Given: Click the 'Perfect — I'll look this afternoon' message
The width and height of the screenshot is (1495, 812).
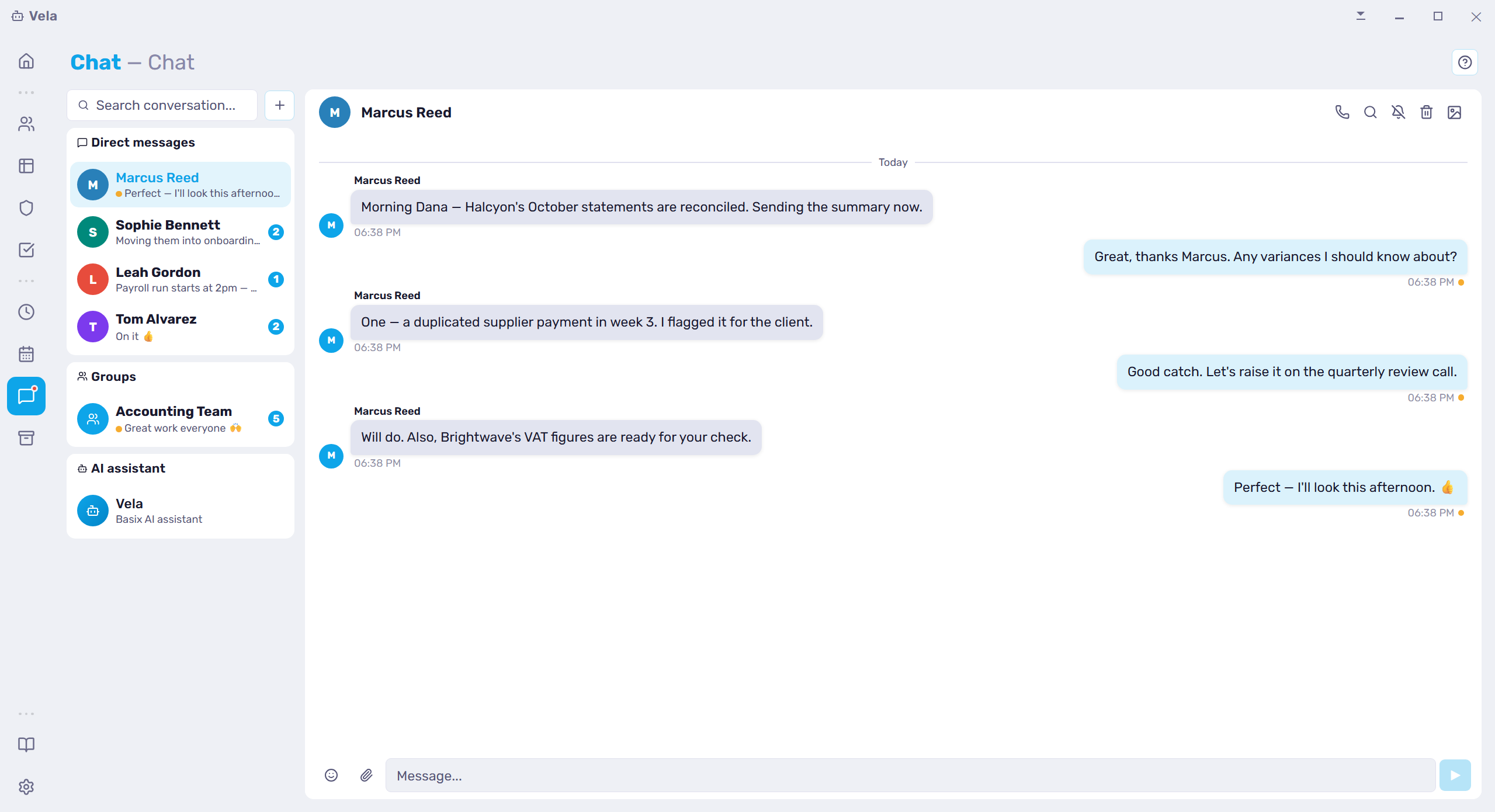Looking at the screenshot, I should tap(1345, 487).
